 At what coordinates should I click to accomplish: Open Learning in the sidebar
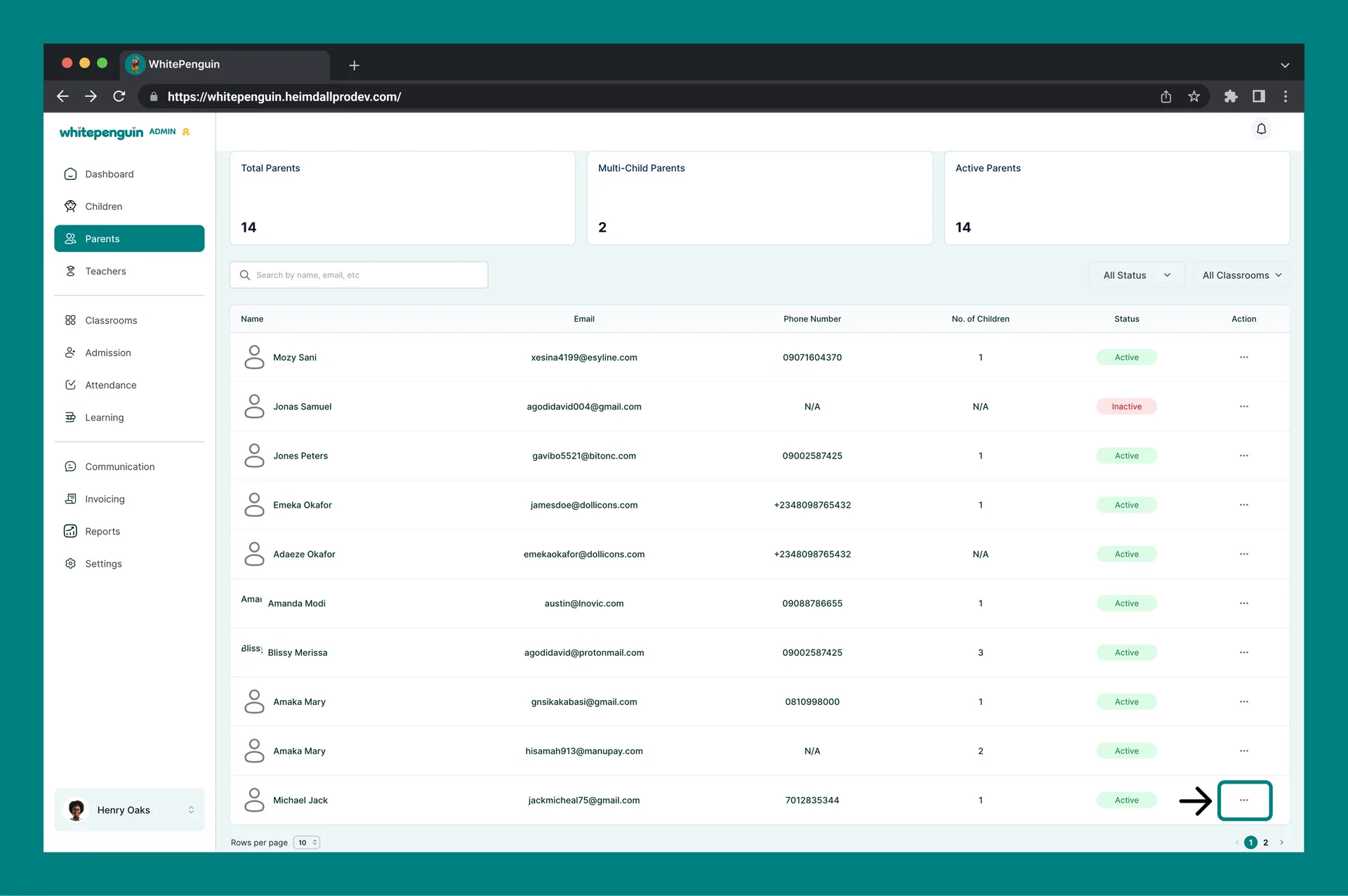(x=129, y=417)
